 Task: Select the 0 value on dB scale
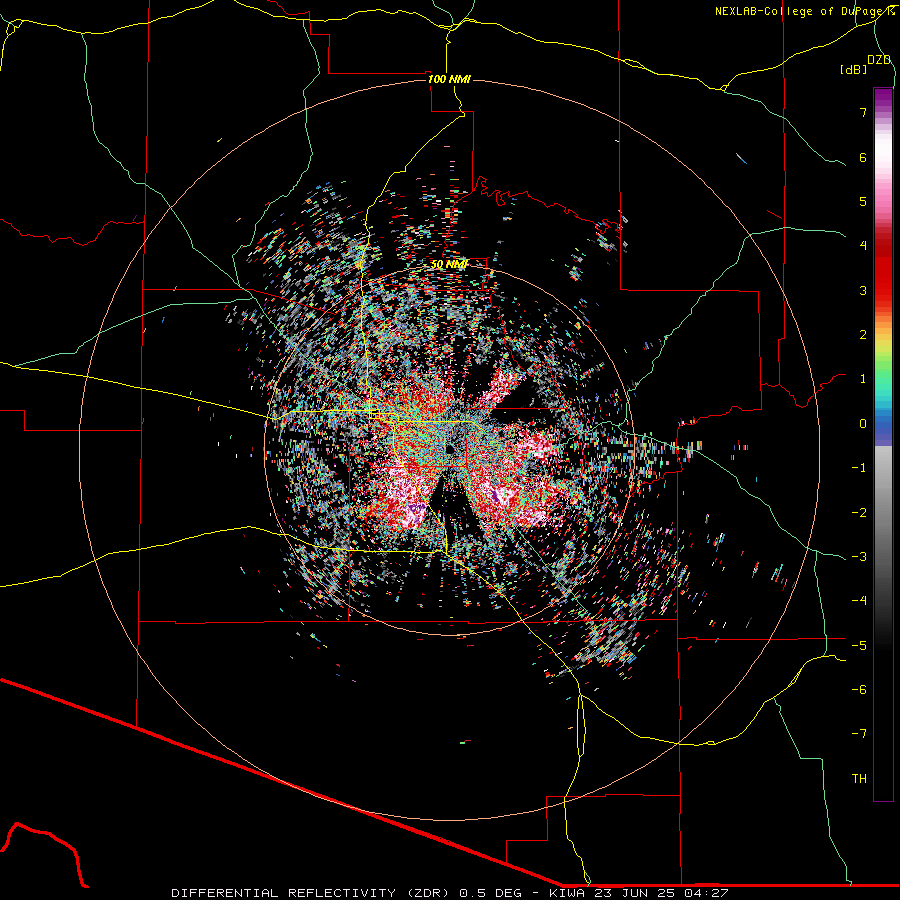point(863,424)
